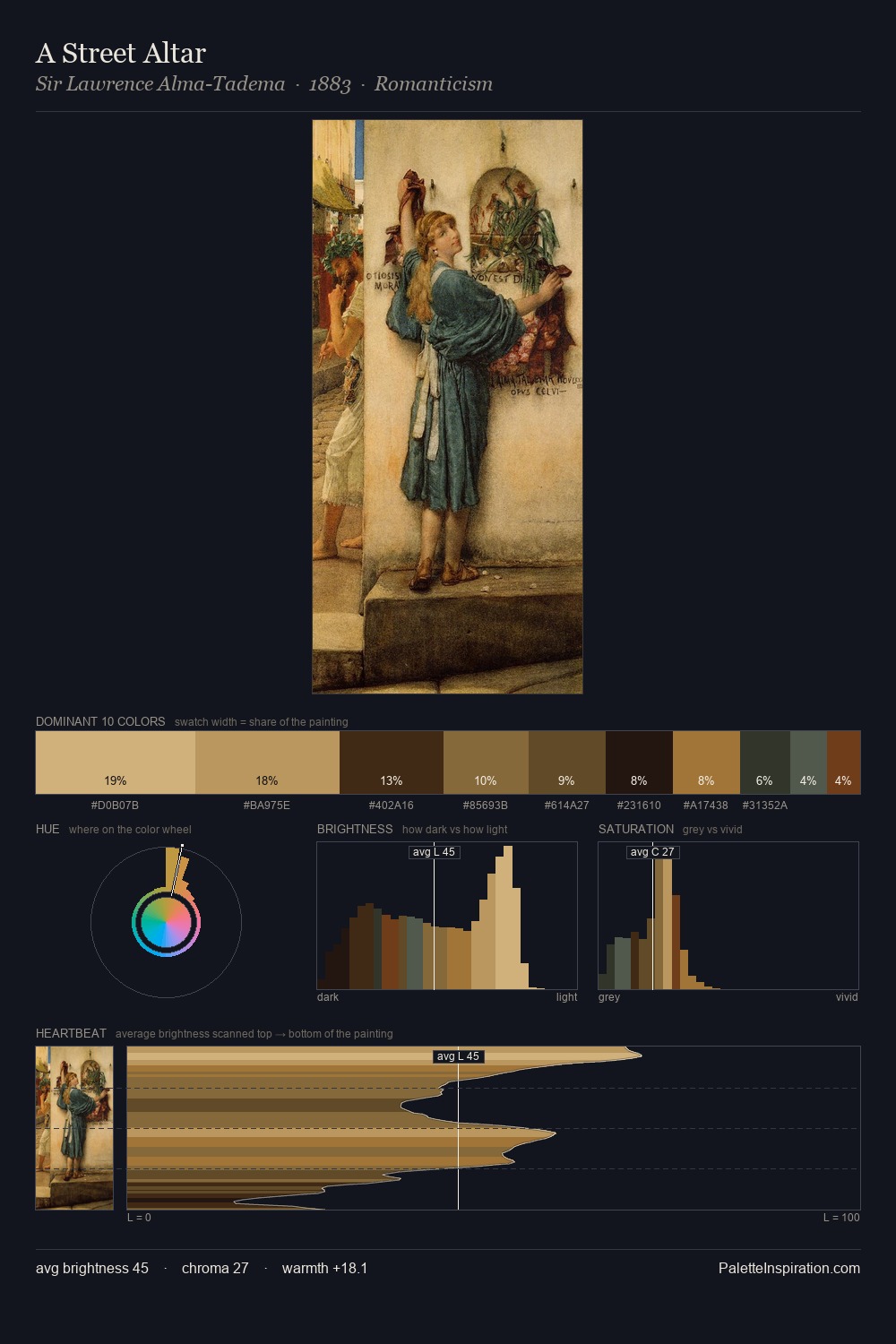Screen dimensions: 896x1344
Task: Click 'DOMINANT 10 COLORS' heading
Action: [x=100, y=721]
